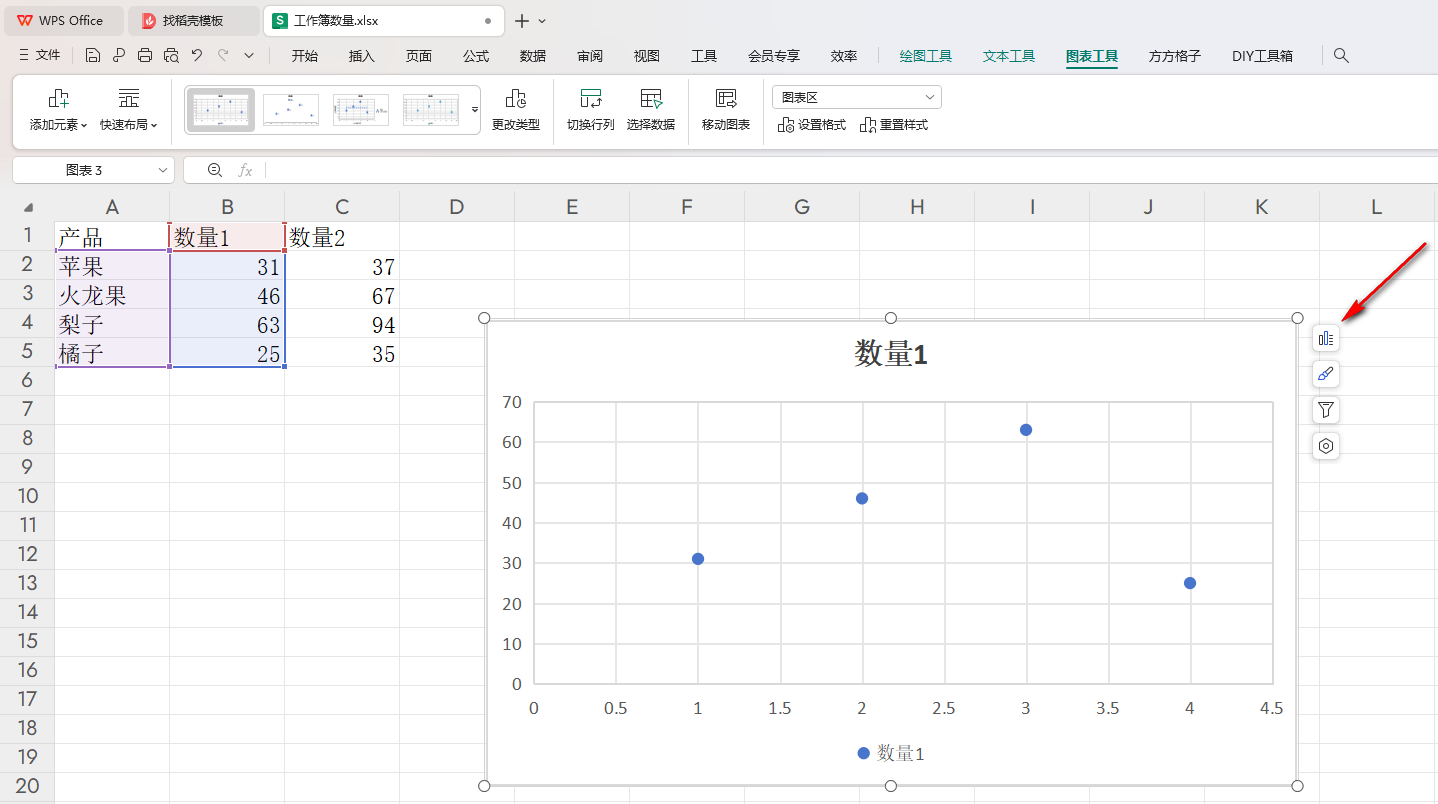Image resolution: width=1438 pixels, height=804 pixels.
Task: Open the DIY工具箱 tab
Action: 1262,56
